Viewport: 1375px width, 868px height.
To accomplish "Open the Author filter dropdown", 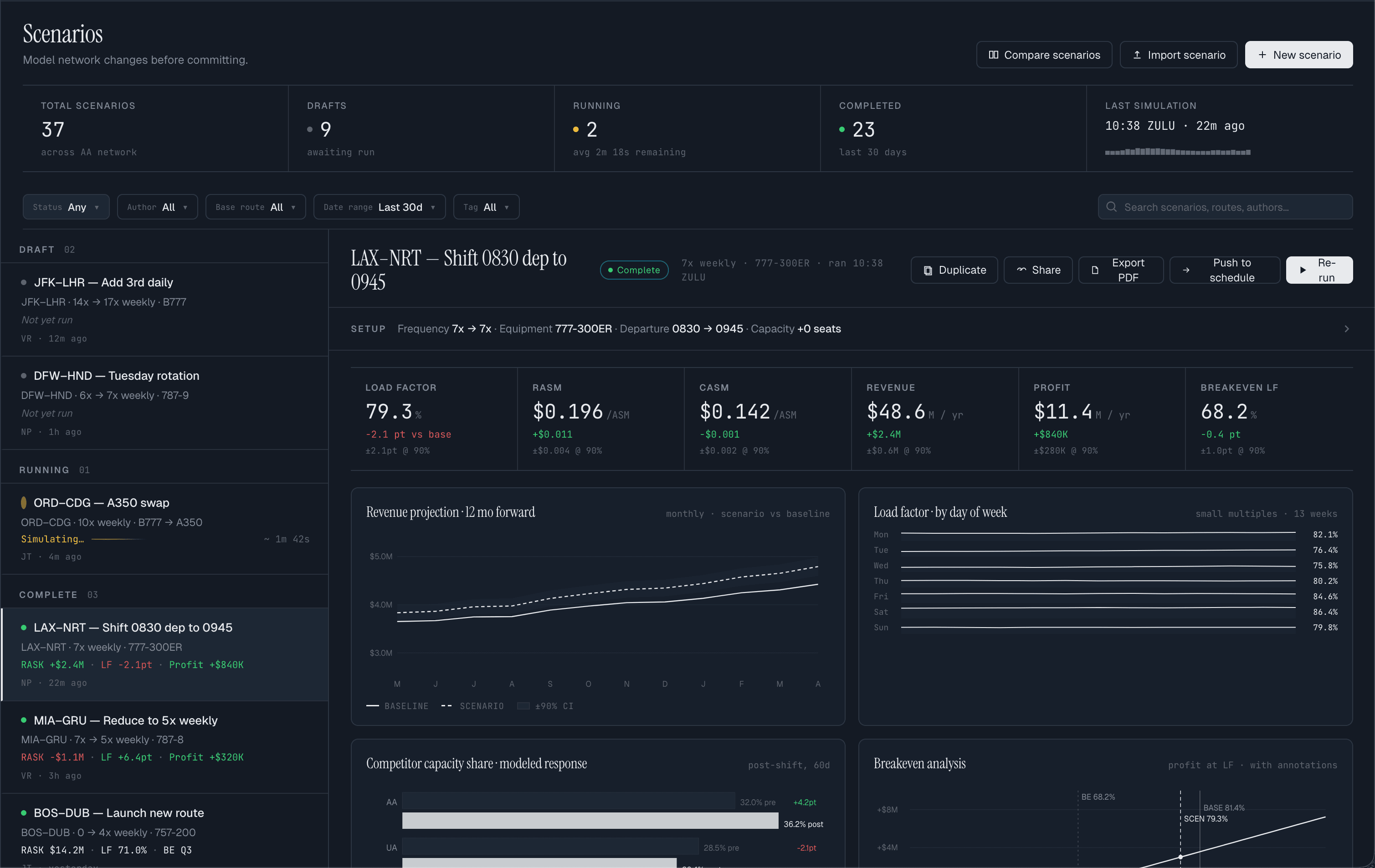I will tap(158, 207).
